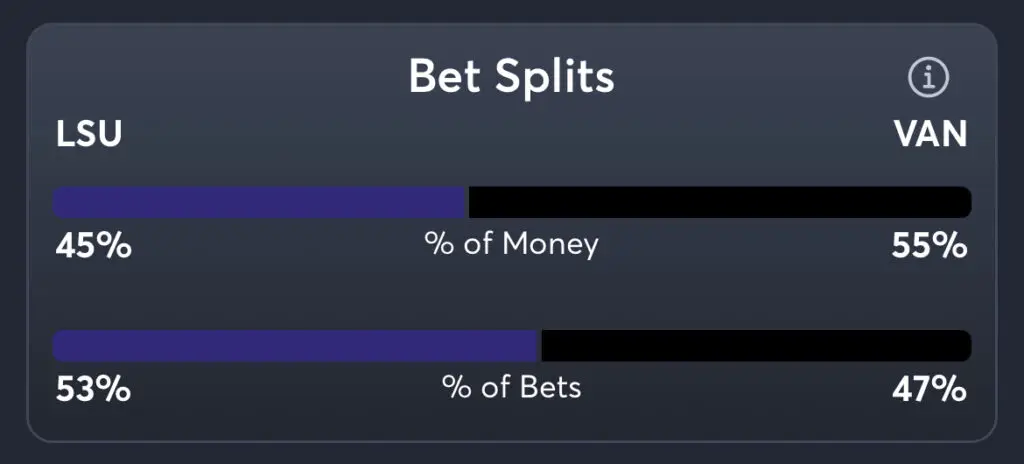
Task: Click LSU's purple segment in the bets bar
Action: (x=296, y=346)
